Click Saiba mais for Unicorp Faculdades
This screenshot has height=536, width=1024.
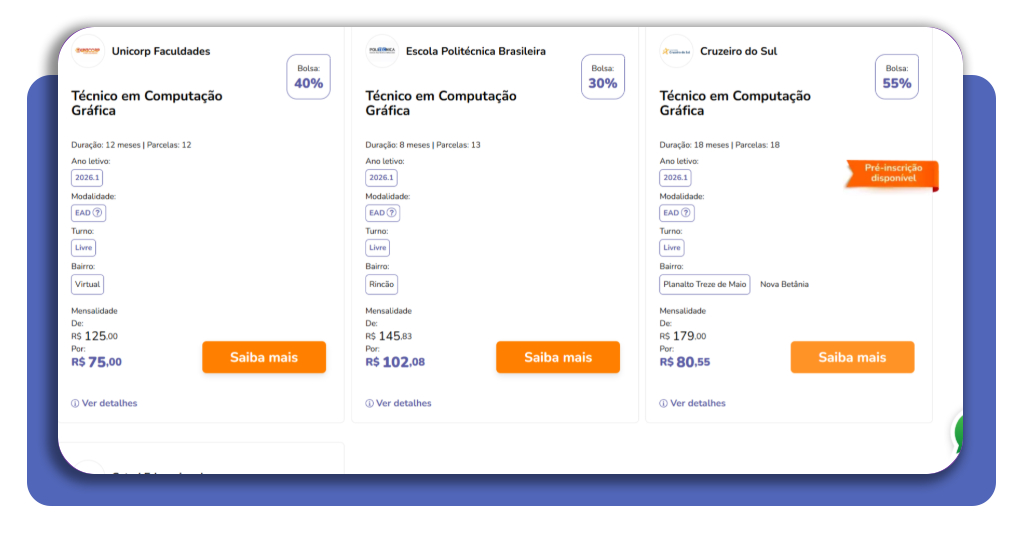[x=264, y=357]
